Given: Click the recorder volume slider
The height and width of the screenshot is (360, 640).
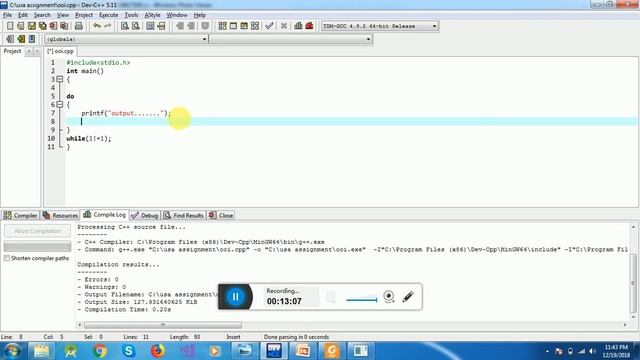Looking at the screenshot, I should [x=362, y=299].
